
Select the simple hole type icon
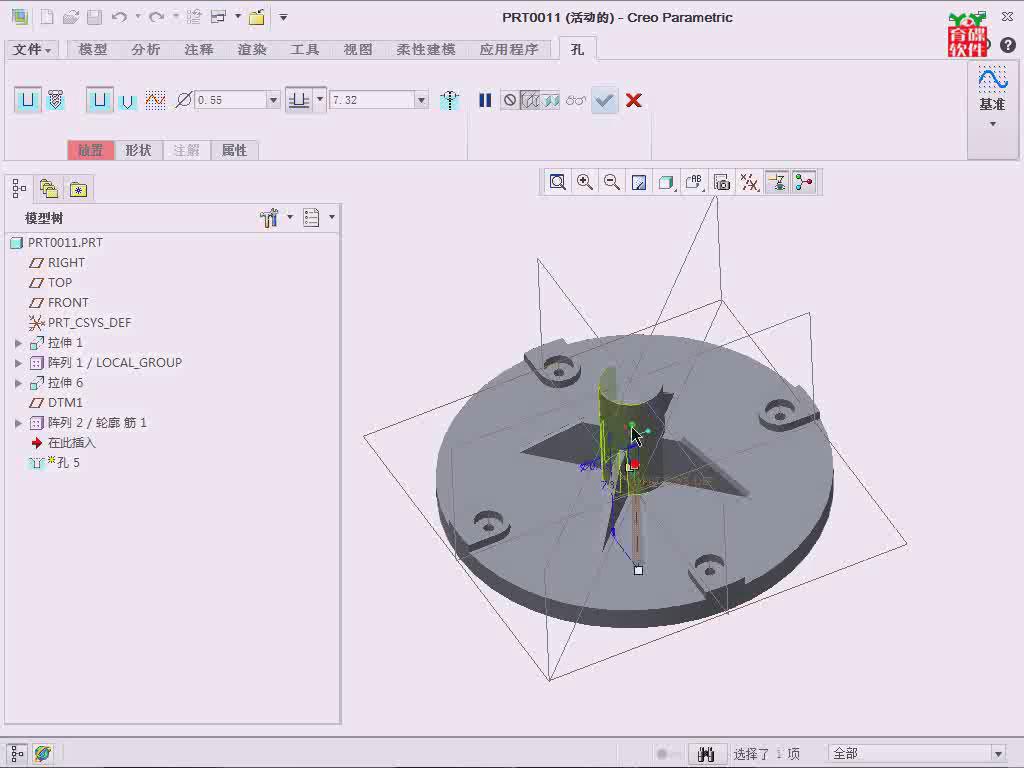(27, 101)
